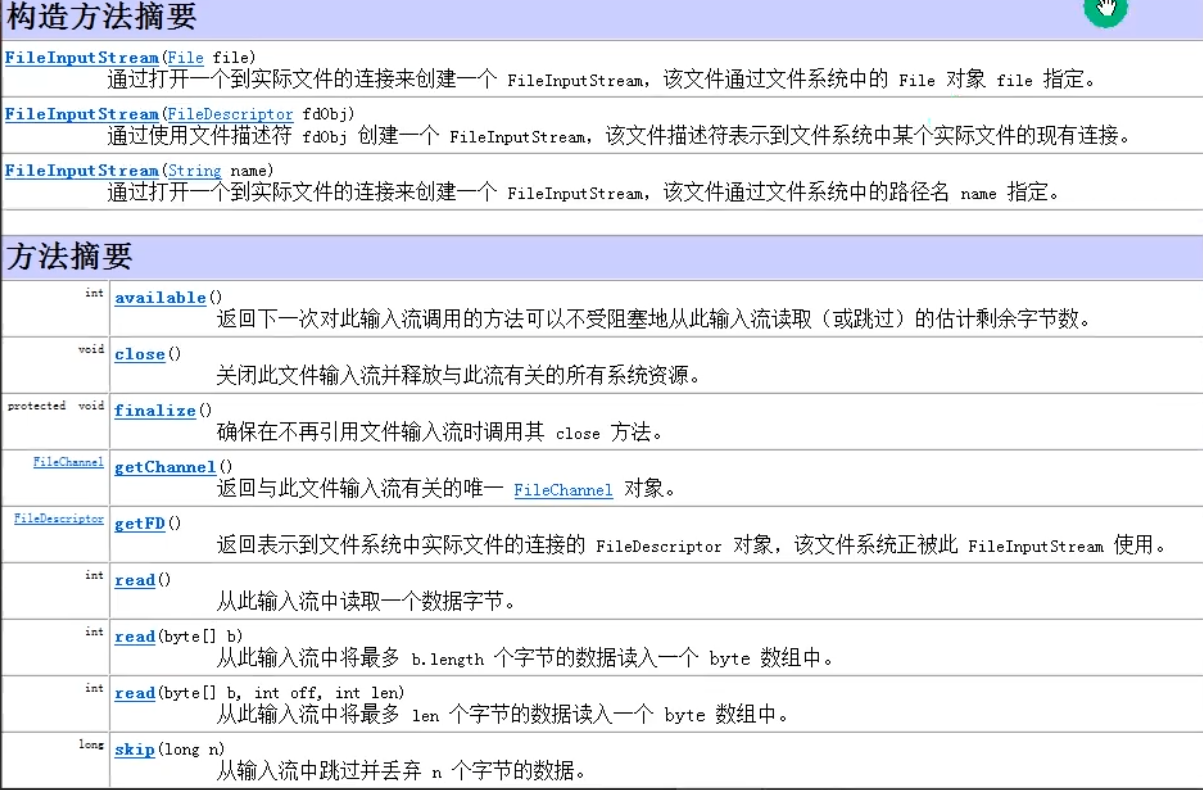Open the read(byte[] b) method documentation

[134, 636]
